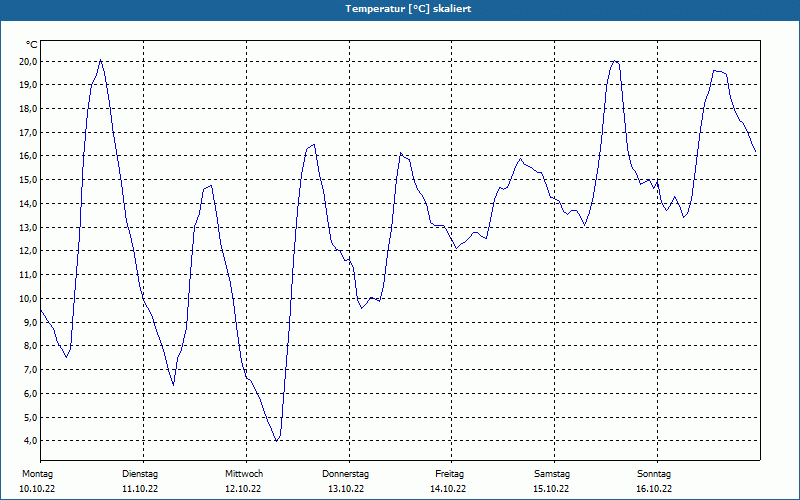This screenshot has height=500, width=800.
Task: Select the 17,0 y-axis value
Action: coord(28,133)
